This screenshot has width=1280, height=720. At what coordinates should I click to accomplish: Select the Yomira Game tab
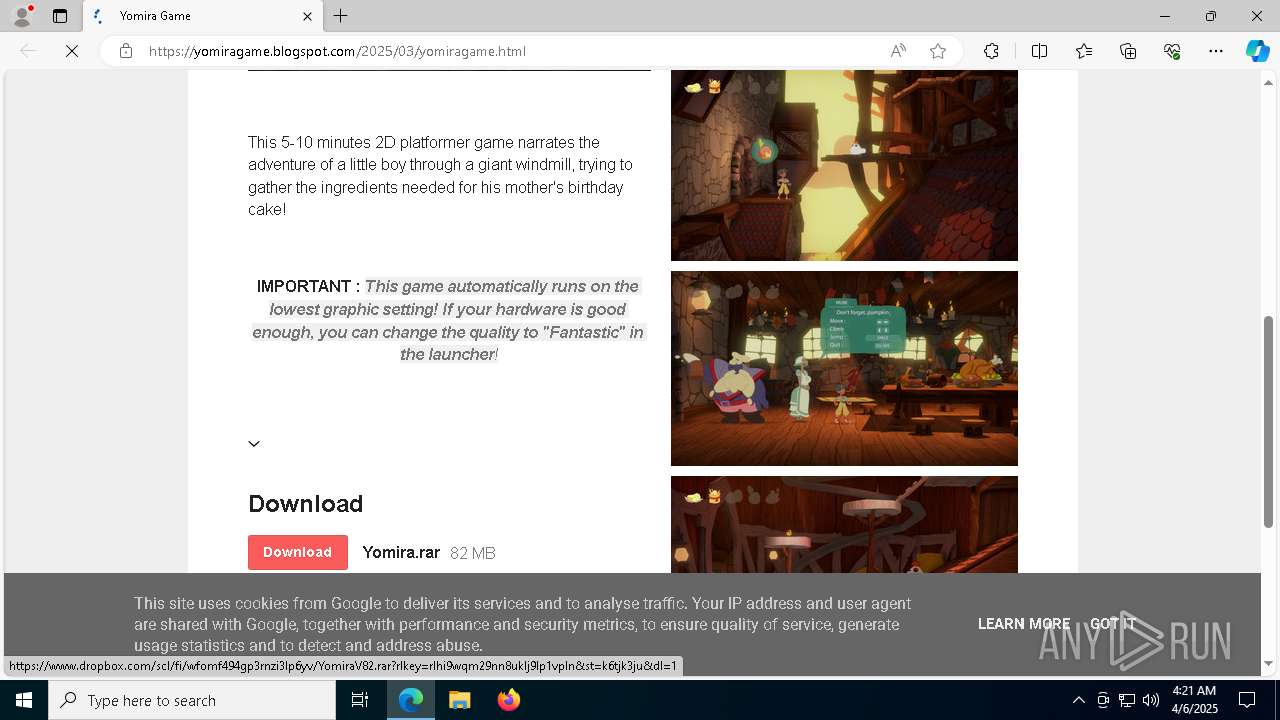(201, 16)
